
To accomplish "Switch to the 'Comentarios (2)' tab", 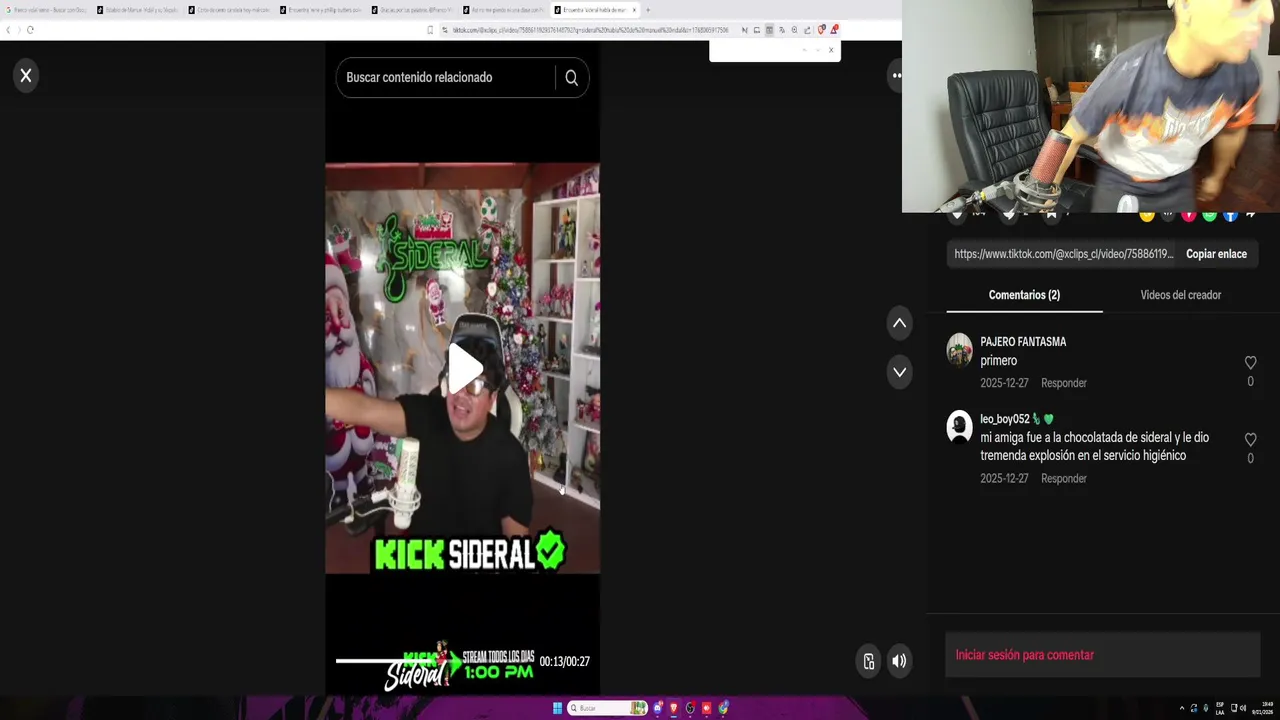I will pos(1024,295).
